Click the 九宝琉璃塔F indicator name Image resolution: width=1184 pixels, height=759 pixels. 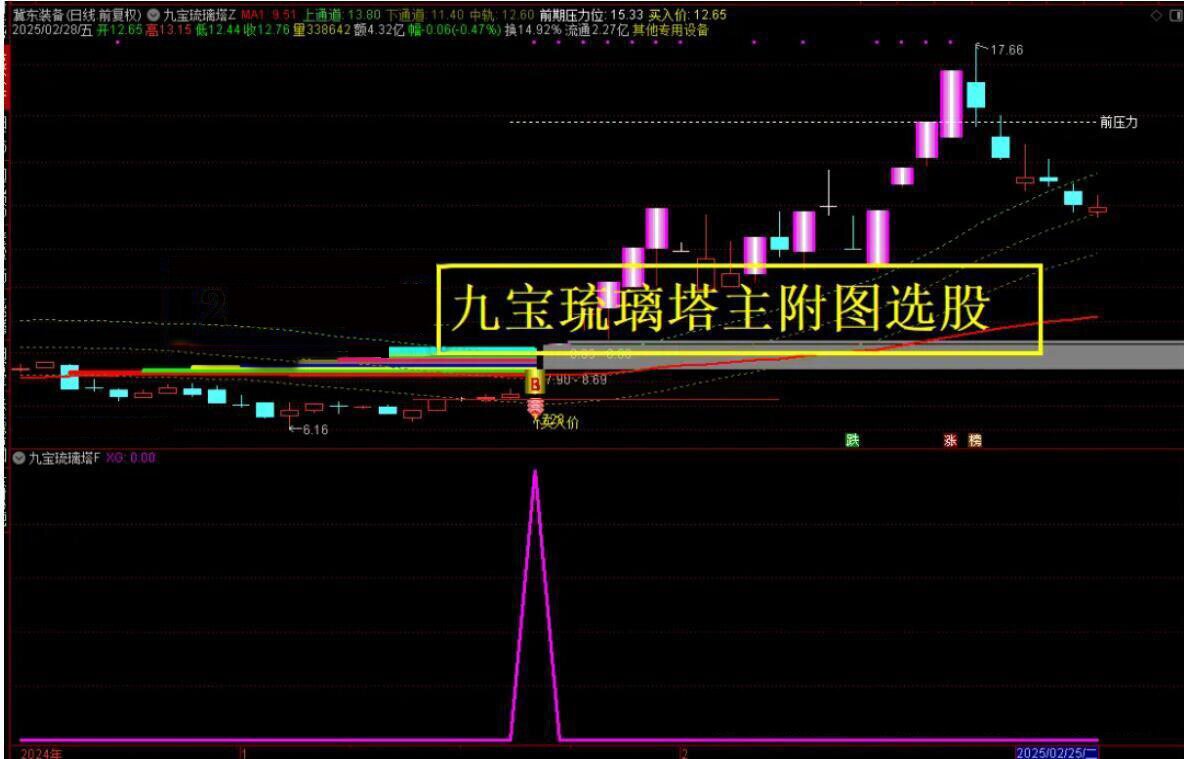(x=64, y=458)
